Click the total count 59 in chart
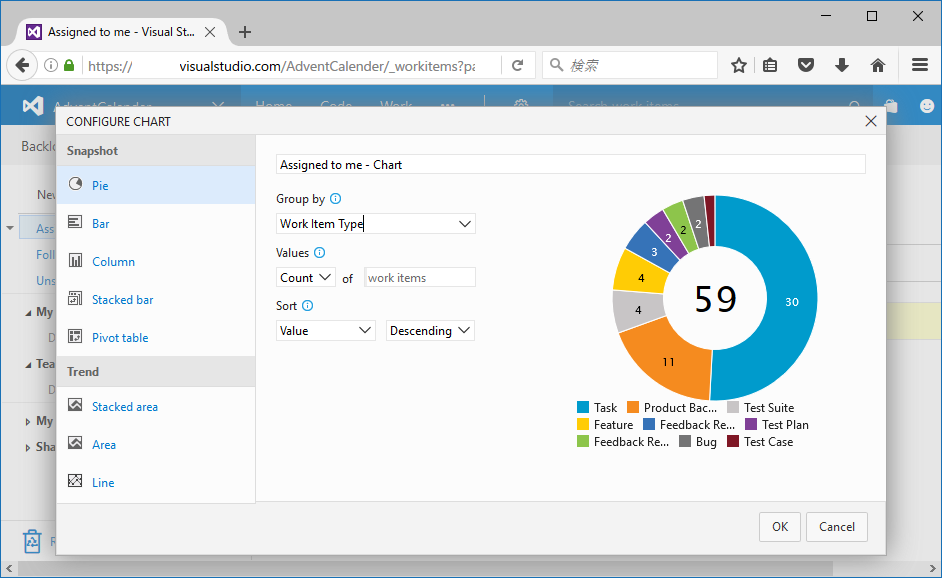942x578 pixels. coord(716,299)
